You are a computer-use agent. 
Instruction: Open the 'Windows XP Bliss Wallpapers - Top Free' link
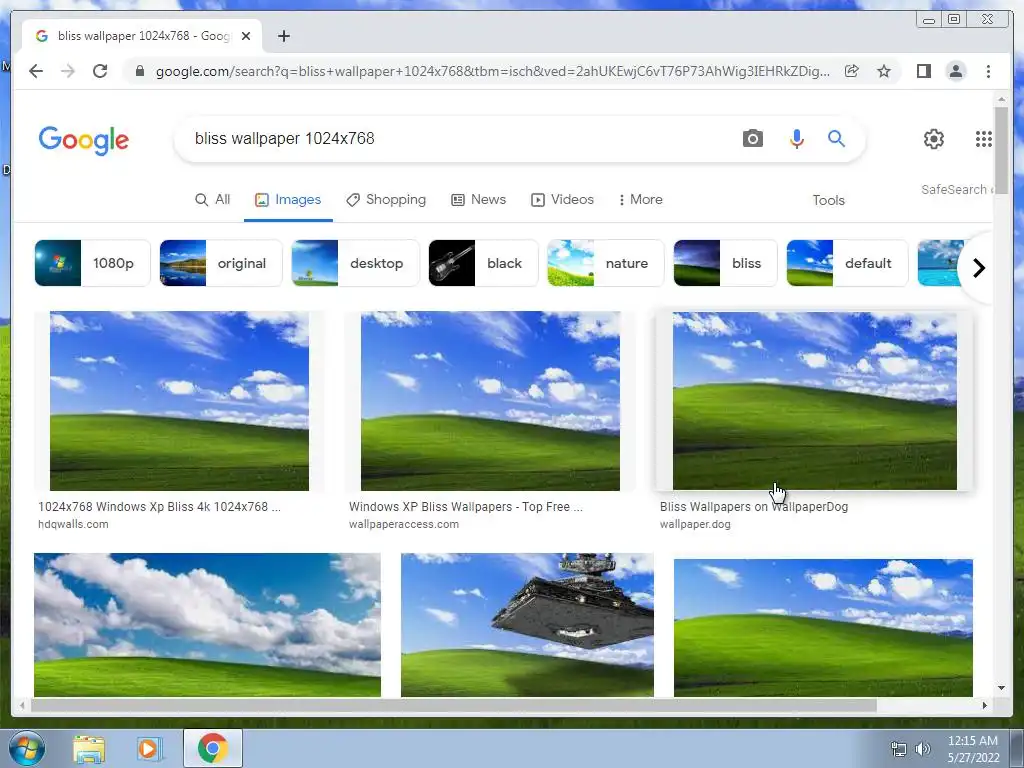point(466,507)
